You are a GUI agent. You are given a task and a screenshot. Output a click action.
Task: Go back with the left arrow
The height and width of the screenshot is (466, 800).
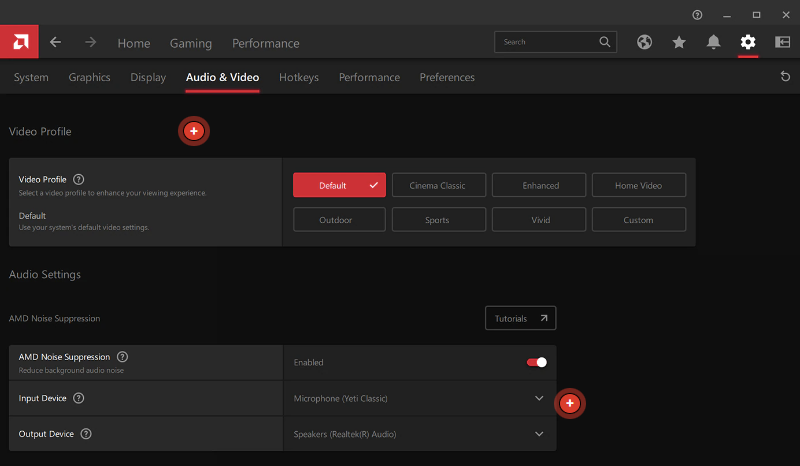pos(56,42)
